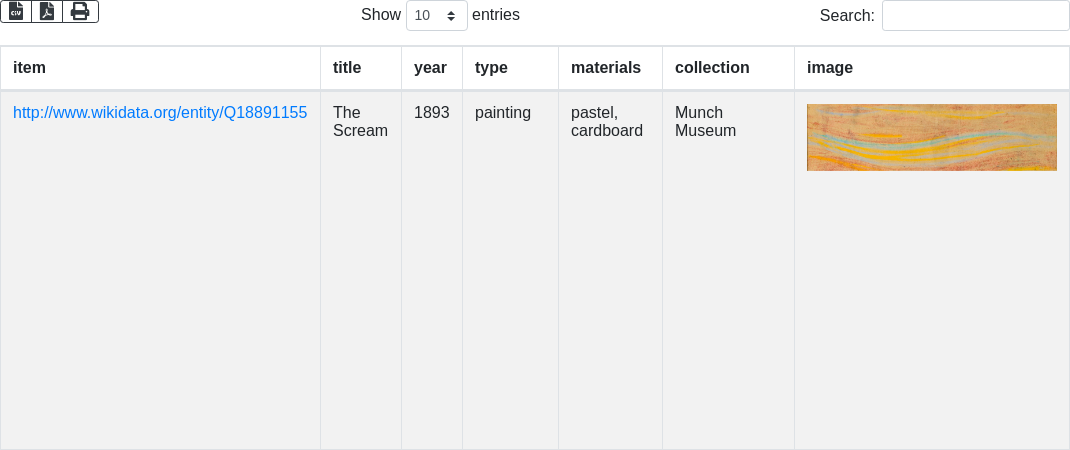
Task: Click The Scream painting thumbnail
Action: [931, 138]
